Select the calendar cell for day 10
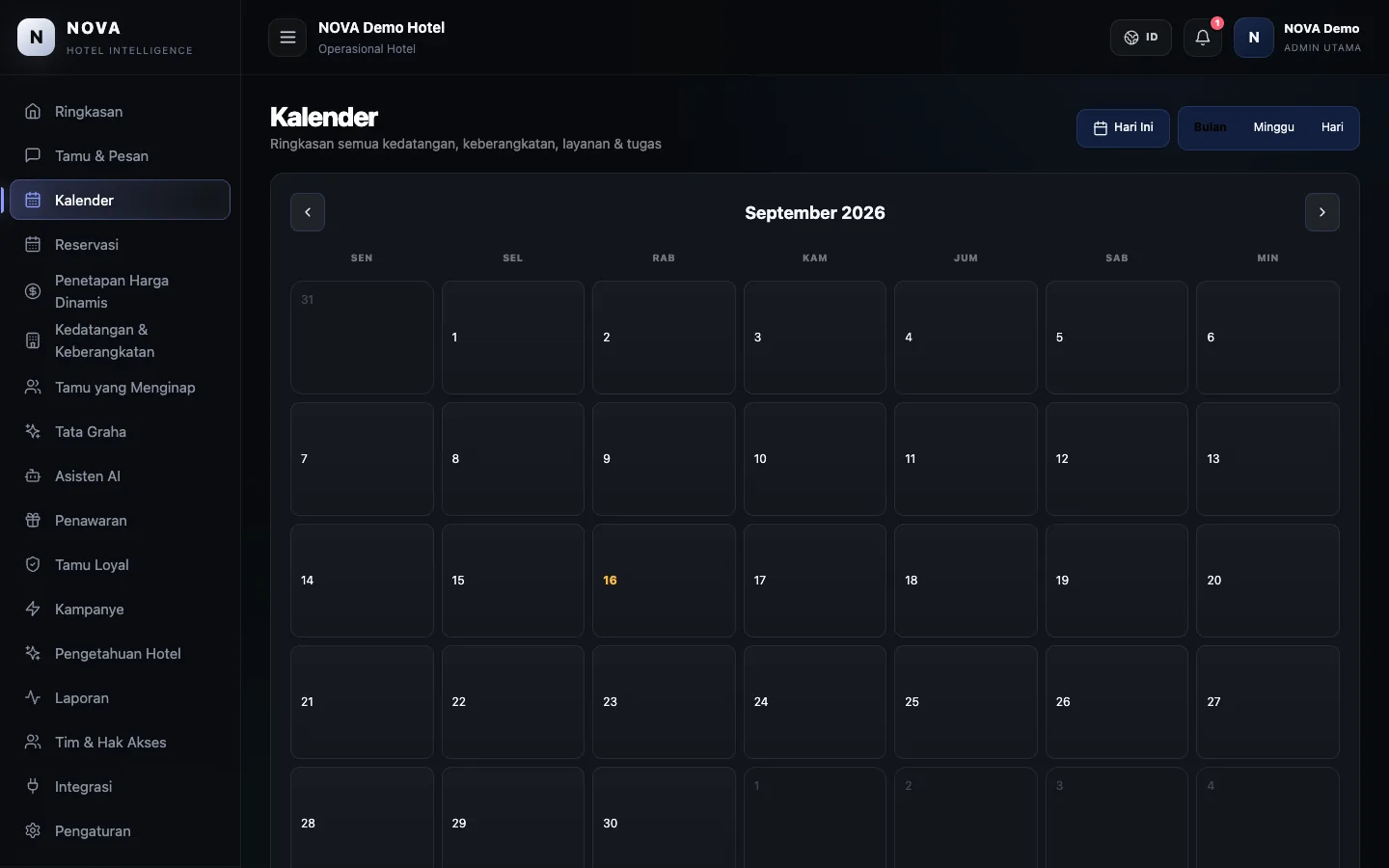The width and height of the screenshot is (1389, 868). 815,459
